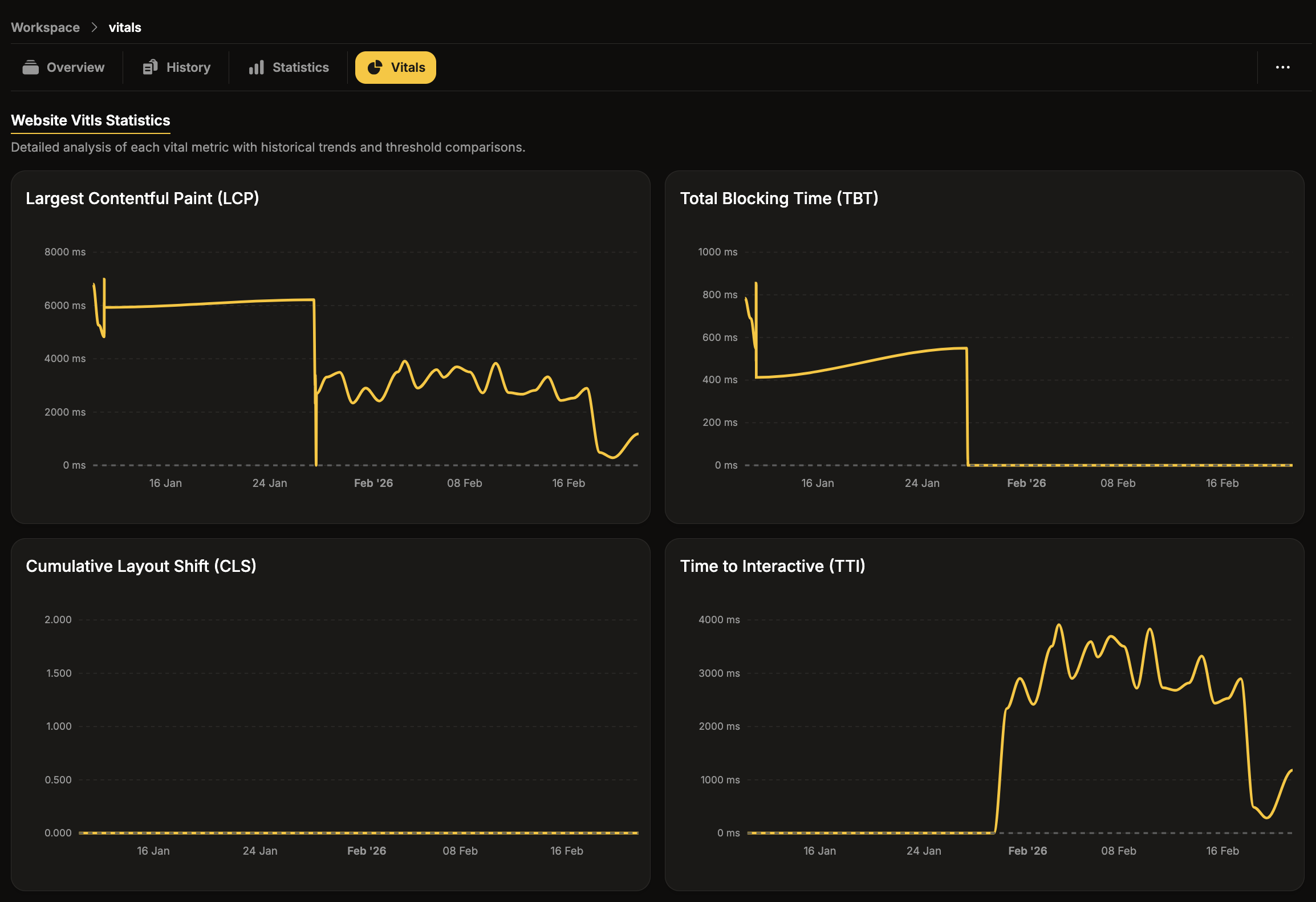Click 08 Feb on the CLS axis
Image resolution: width=1316 pixels, height=902 pixels.
(x=460, y=851)
